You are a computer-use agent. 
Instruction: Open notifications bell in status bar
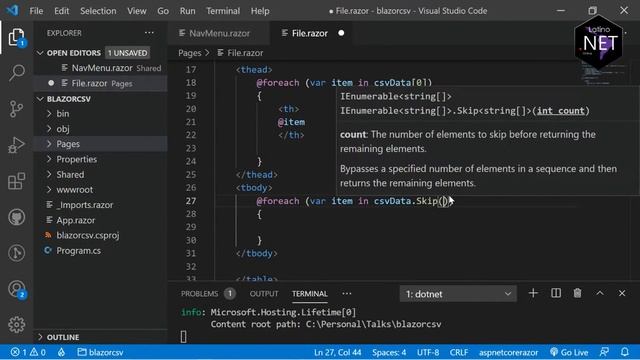coord(625,352)
